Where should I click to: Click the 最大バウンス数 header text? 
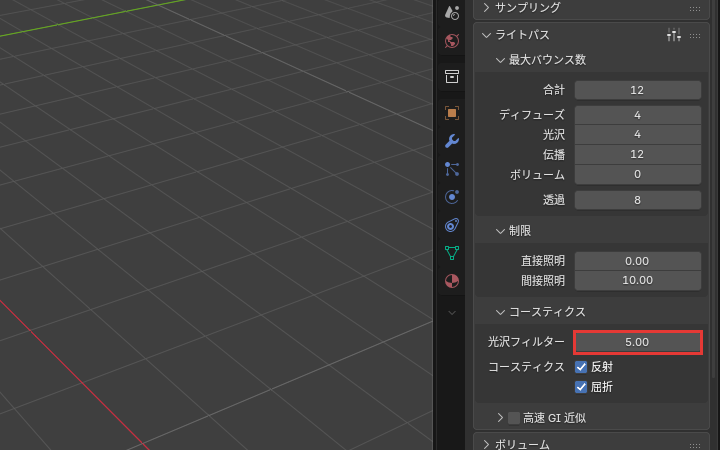click(547, 60)
